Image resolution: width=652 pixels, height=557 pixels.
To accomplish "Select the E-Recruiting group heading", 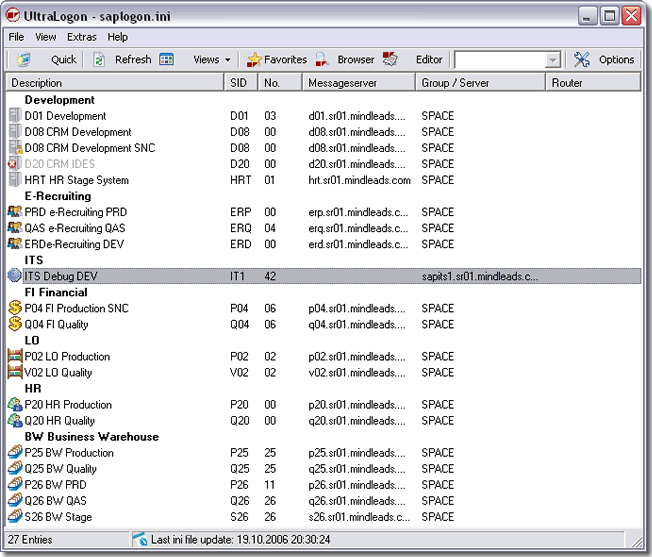I will 58,196.
